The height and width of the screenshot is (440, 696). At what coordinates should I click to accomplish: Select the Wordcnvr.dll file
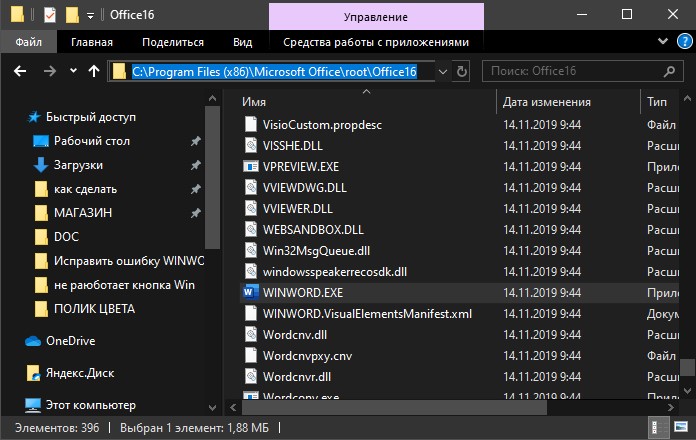(297, 377)
